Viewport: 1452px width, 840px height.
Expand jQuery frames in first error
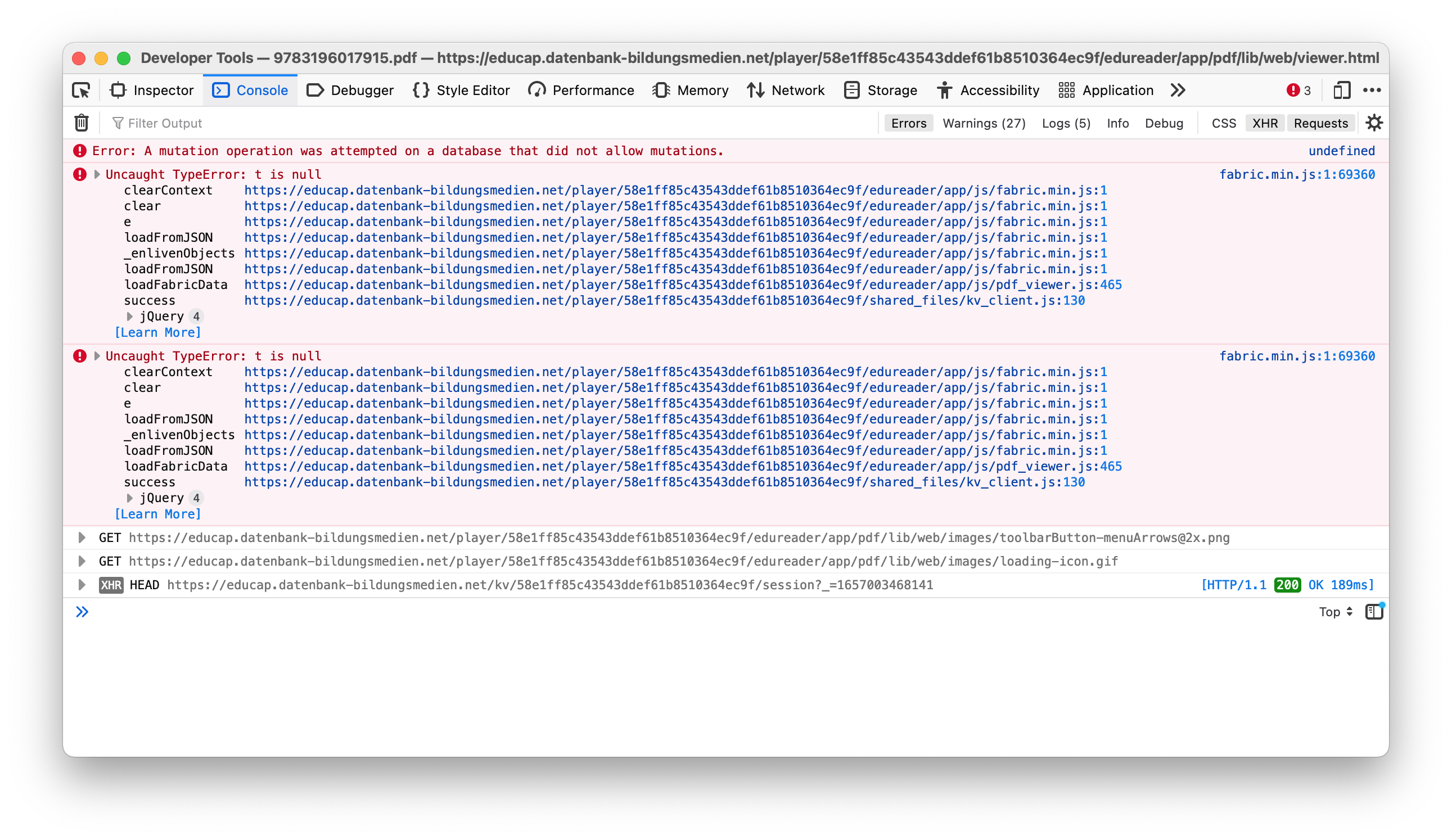(130, 317)
